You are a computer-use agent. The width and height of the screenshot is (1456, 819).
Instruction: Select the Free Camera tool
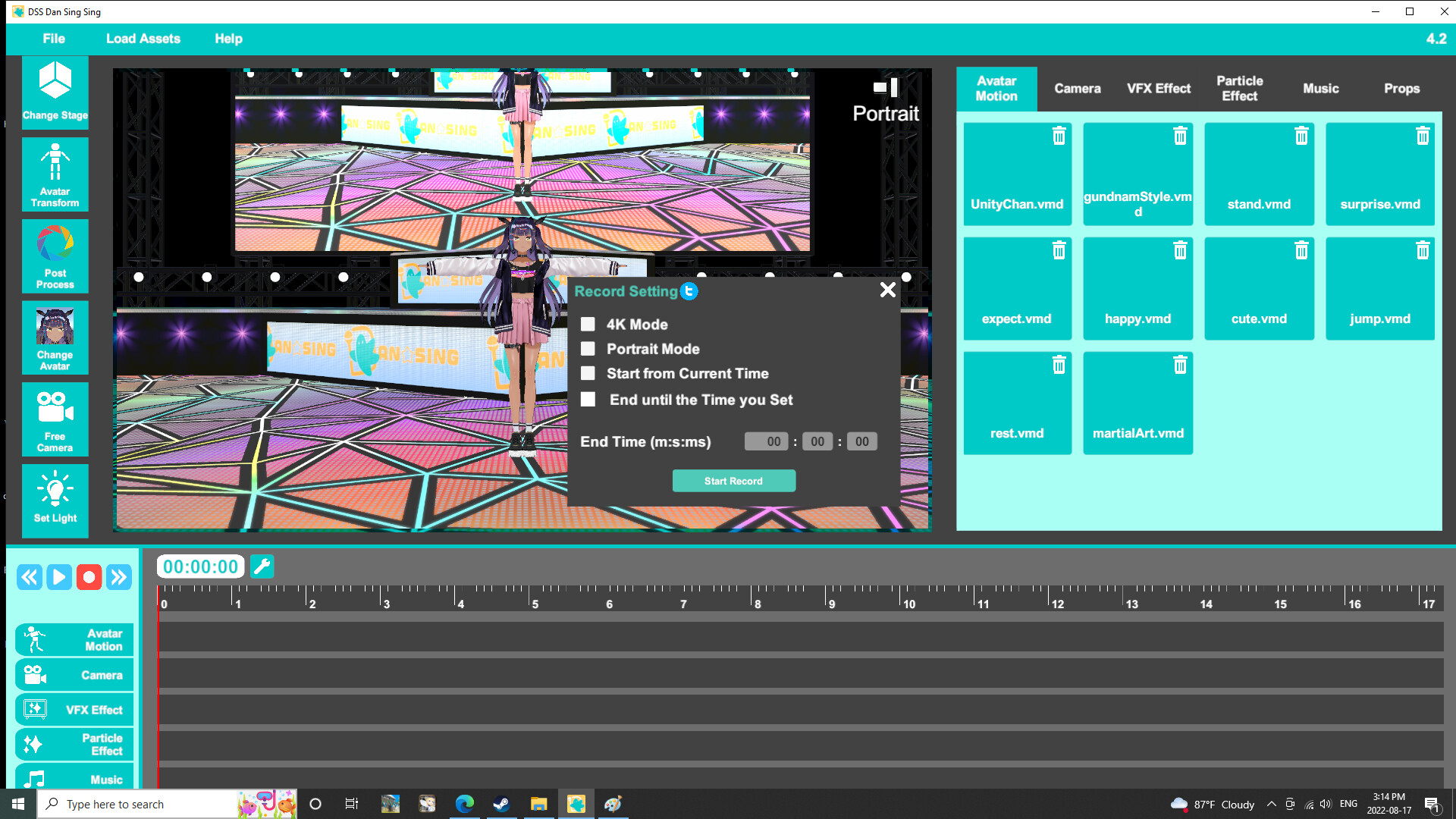(54, 421)
